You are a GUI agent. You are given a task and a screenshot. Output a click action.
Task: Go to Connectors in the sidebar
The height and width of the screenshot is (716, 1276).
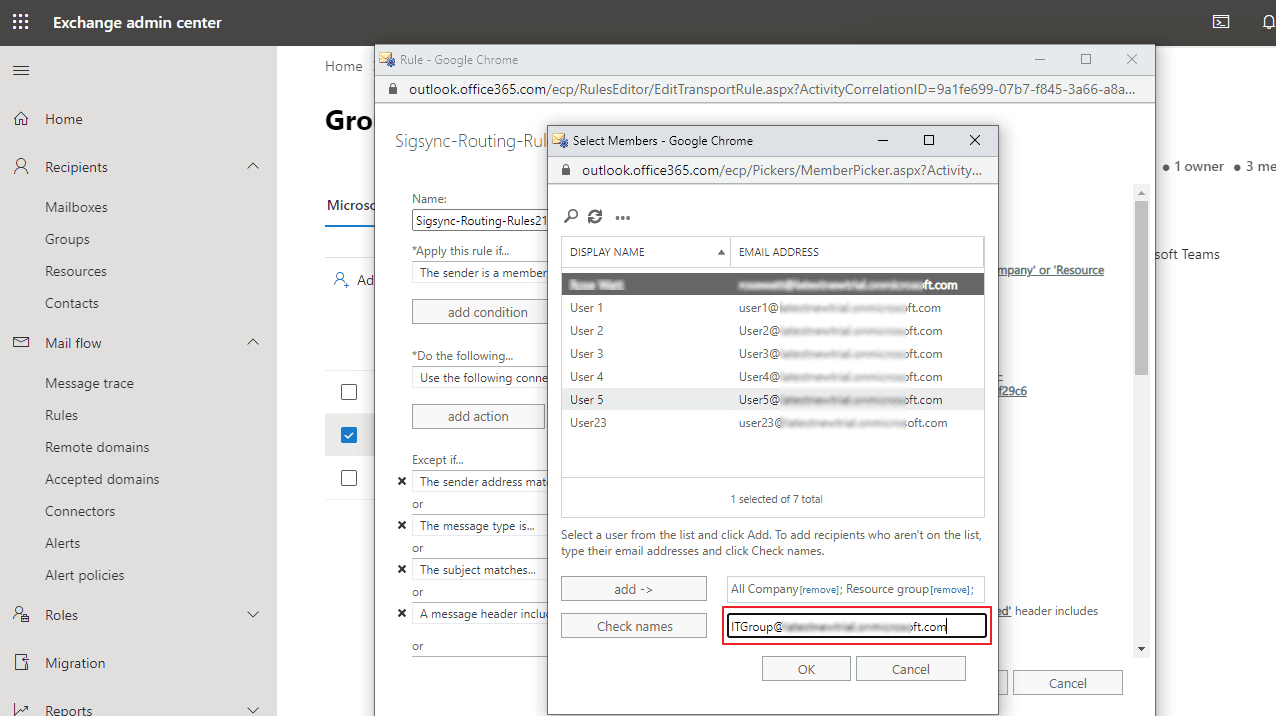[x=80, y=511]
